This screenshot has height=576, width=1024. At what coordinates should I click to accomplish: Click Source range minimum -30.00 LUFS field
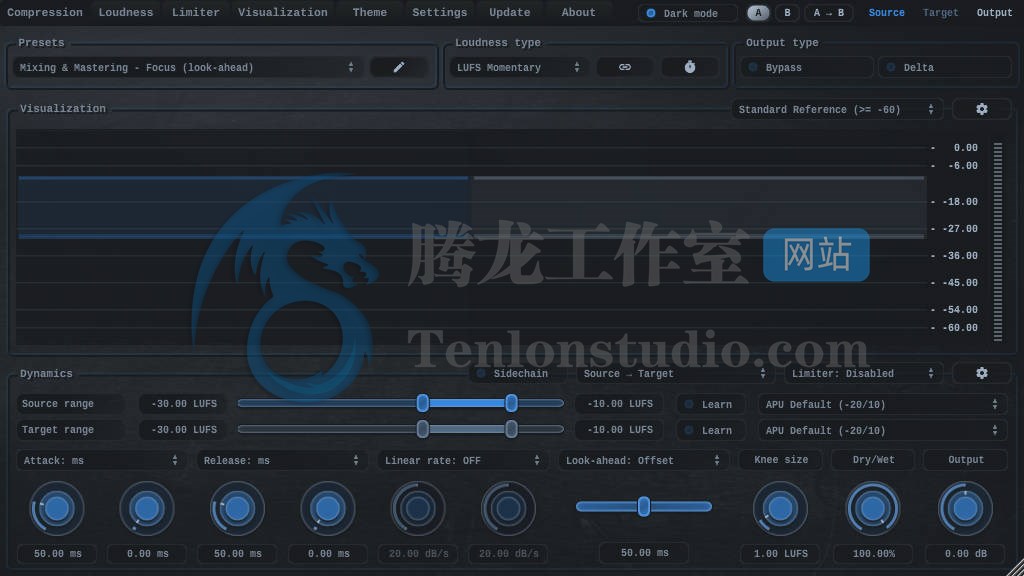click(184, 404)
